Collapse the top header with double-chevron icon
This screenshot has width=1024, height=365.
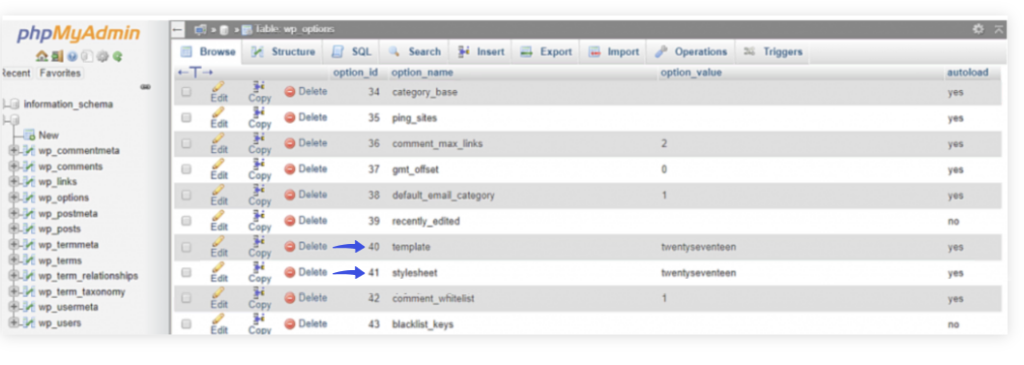click(x=999, y=29)
